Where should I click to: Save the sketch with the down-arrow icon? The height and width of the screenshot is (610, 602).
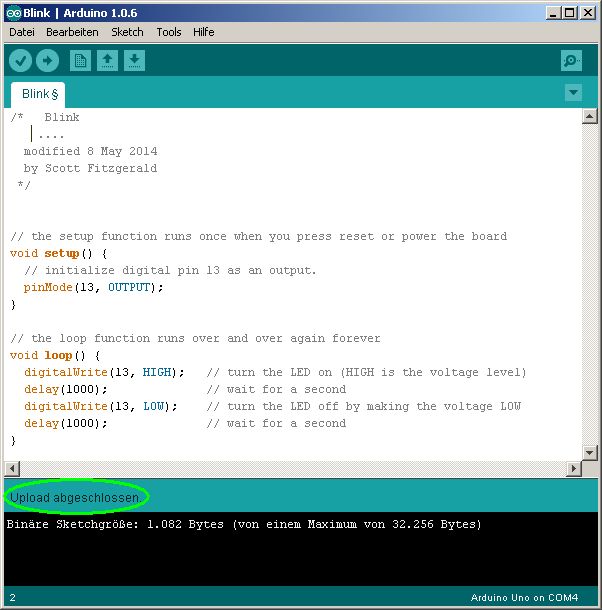pos(134,60)
